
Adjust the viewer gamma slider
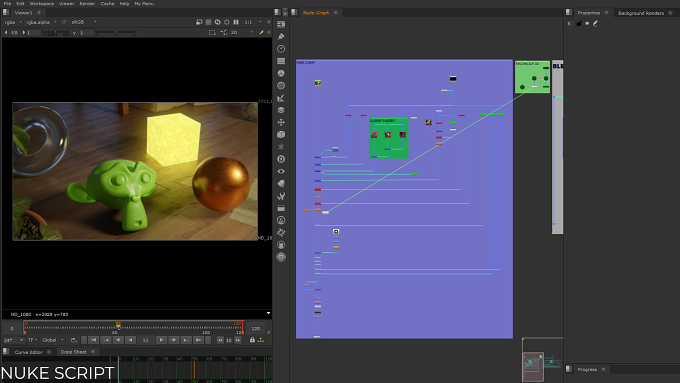tap(115, 33)
